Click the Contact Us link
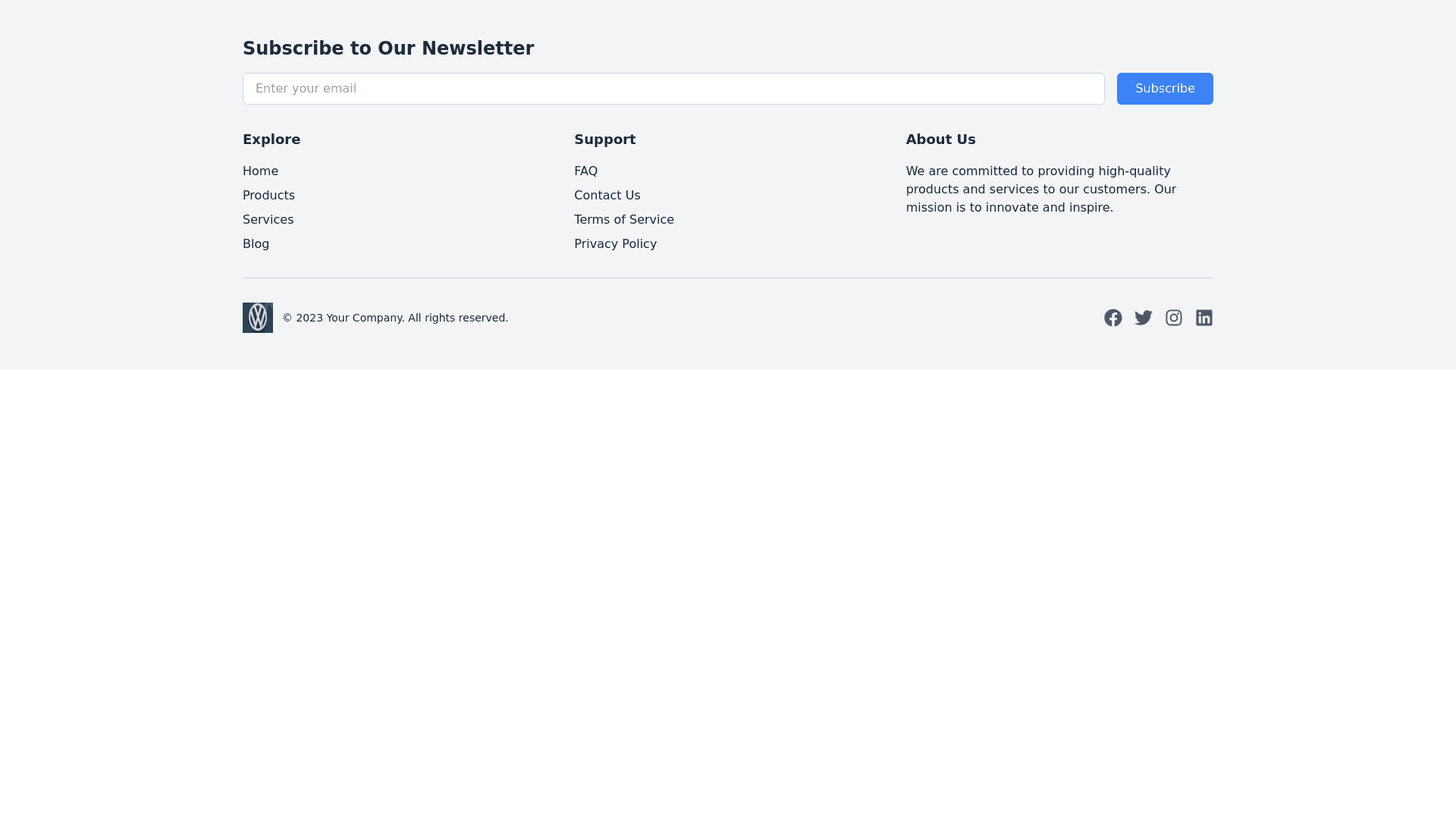 click(607, 196)
